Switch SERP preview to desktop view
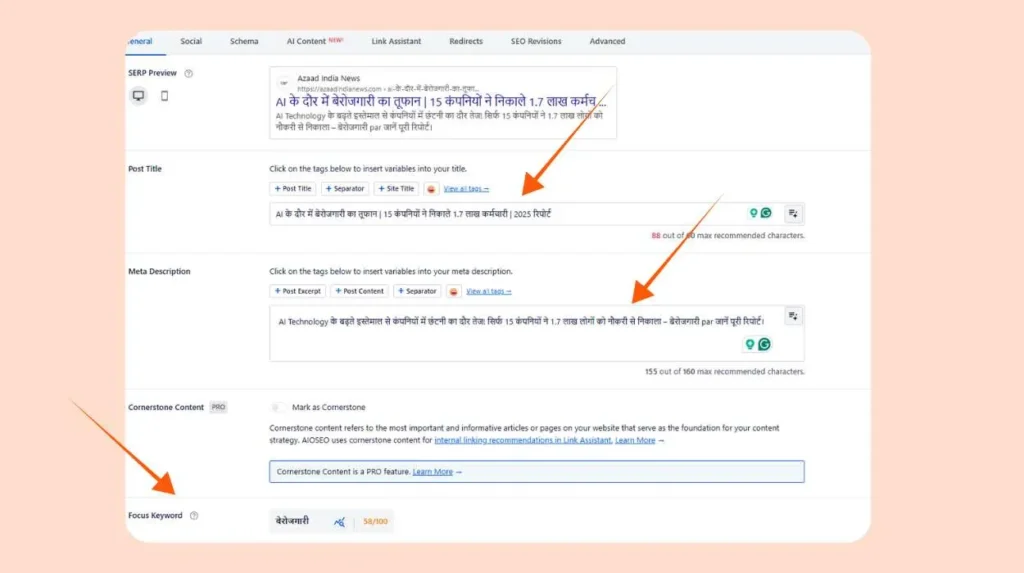Viewport: 1024px width, 573px height. (x=139, y=96)
